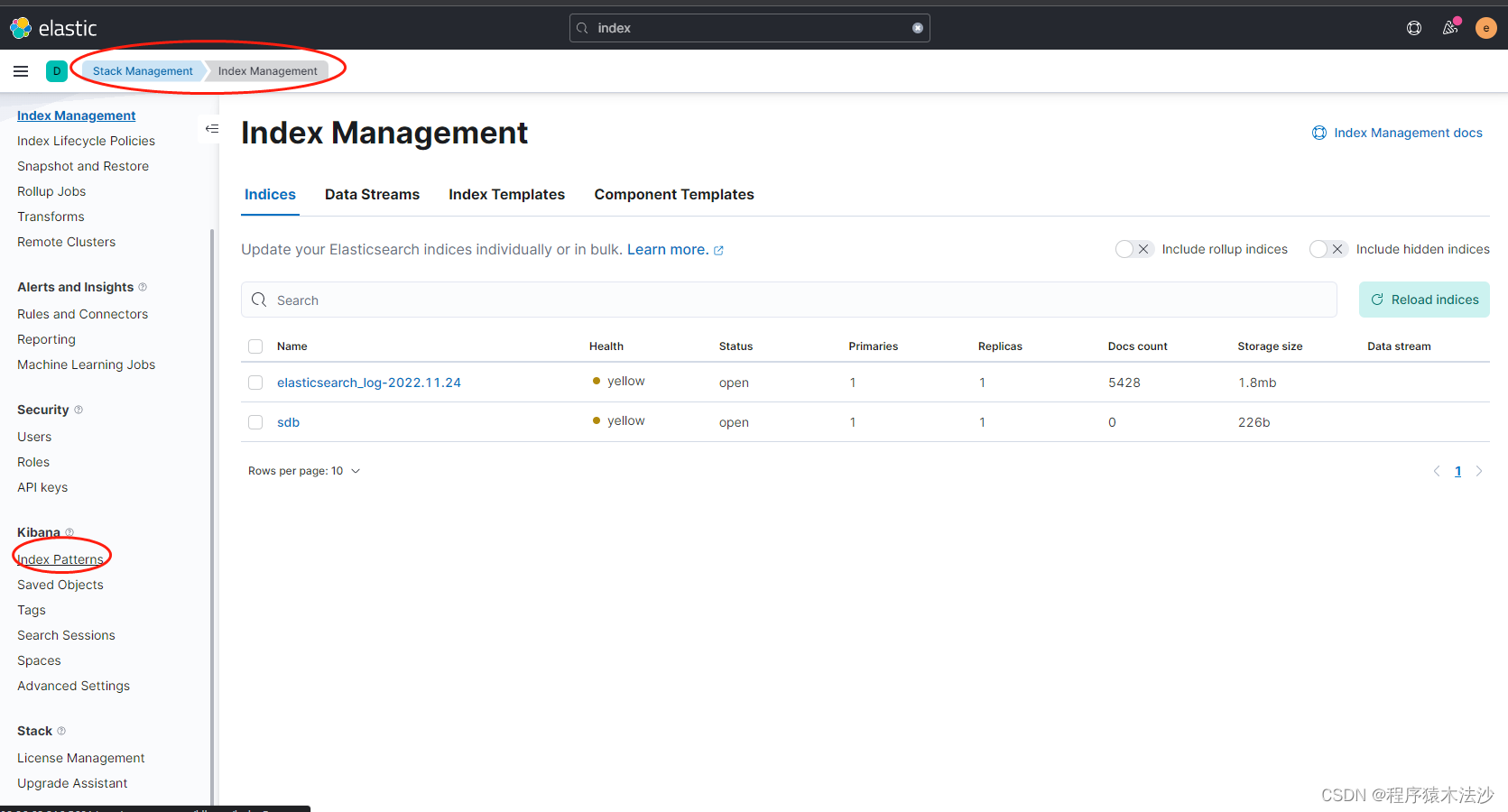Open Transforms in sidebar
Screen dimensions: 1508x812
[51, 217]
